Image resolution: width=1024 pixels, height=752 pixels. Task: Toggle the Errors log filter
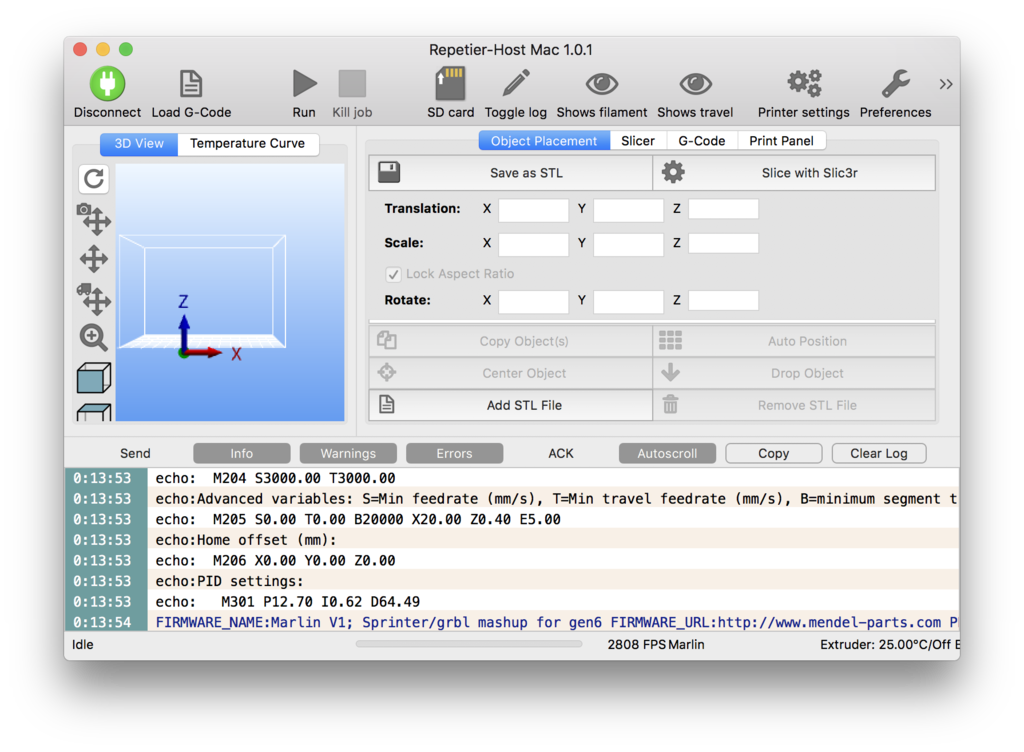(x=455, y=453)
